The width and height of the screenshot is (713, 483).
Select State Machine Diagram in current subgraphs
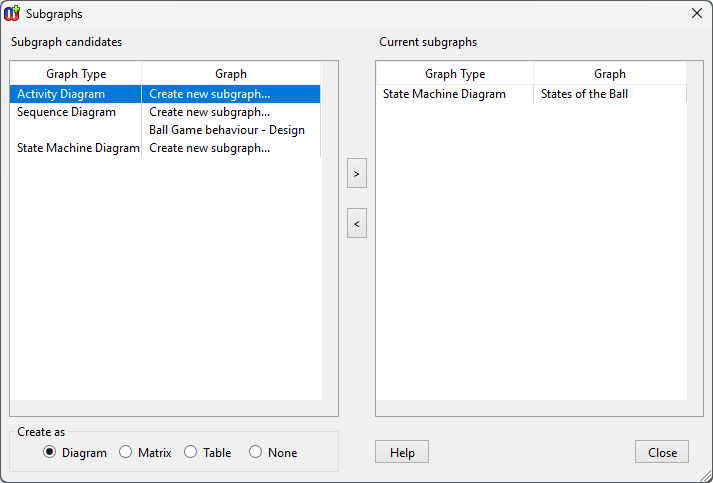point(444,94)
